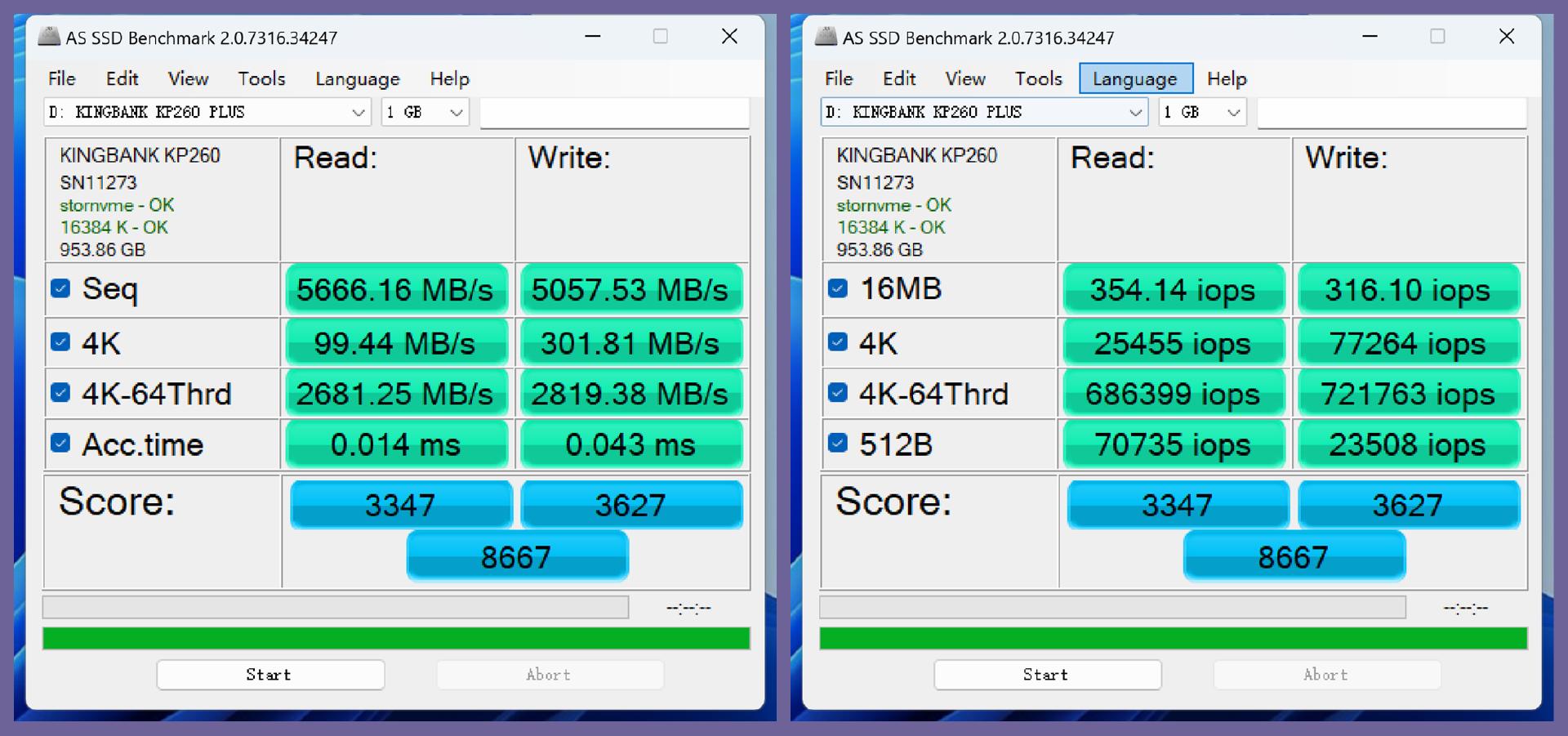The width and height of the screenshot is (1568, 736).
Task: Click the Seq write result 5057.53 MB/s
Action: pos(631,289)
